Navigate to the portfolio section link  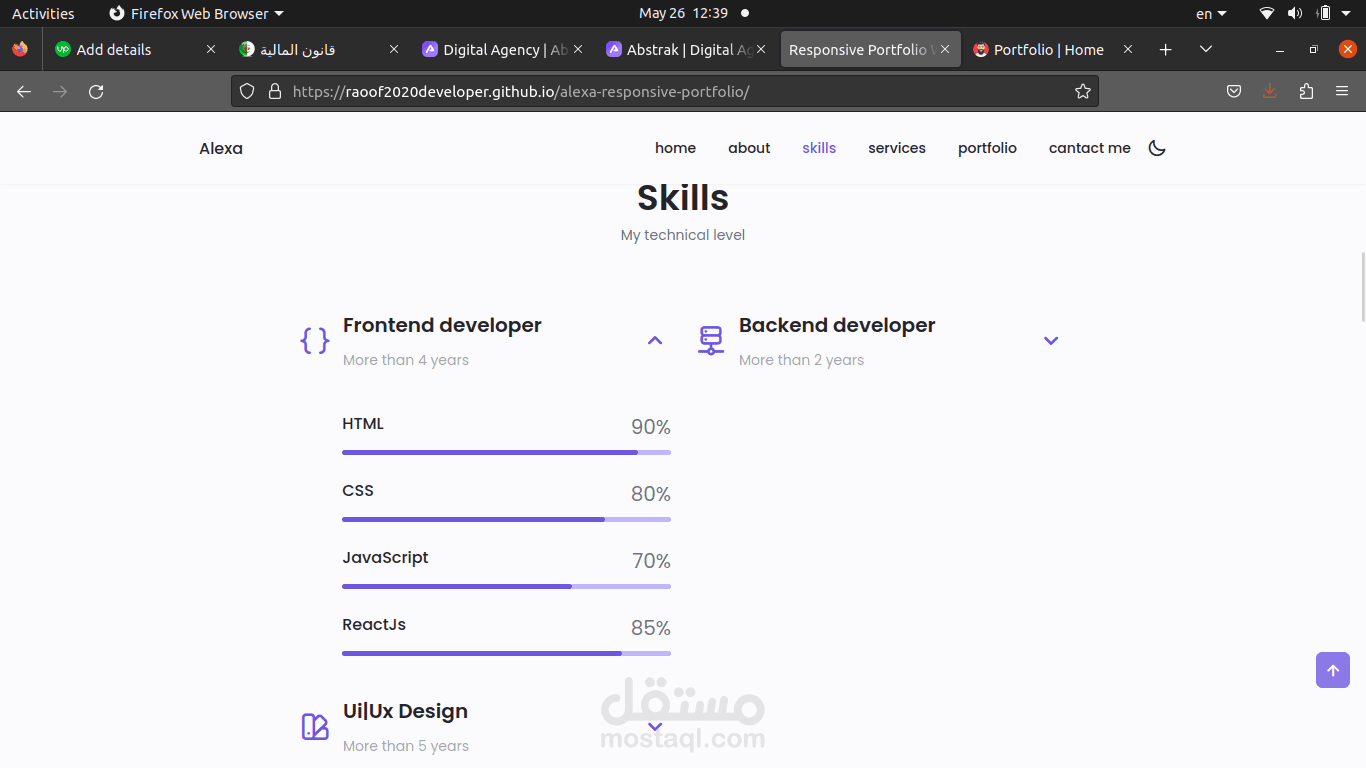click(x=987, y=148)
